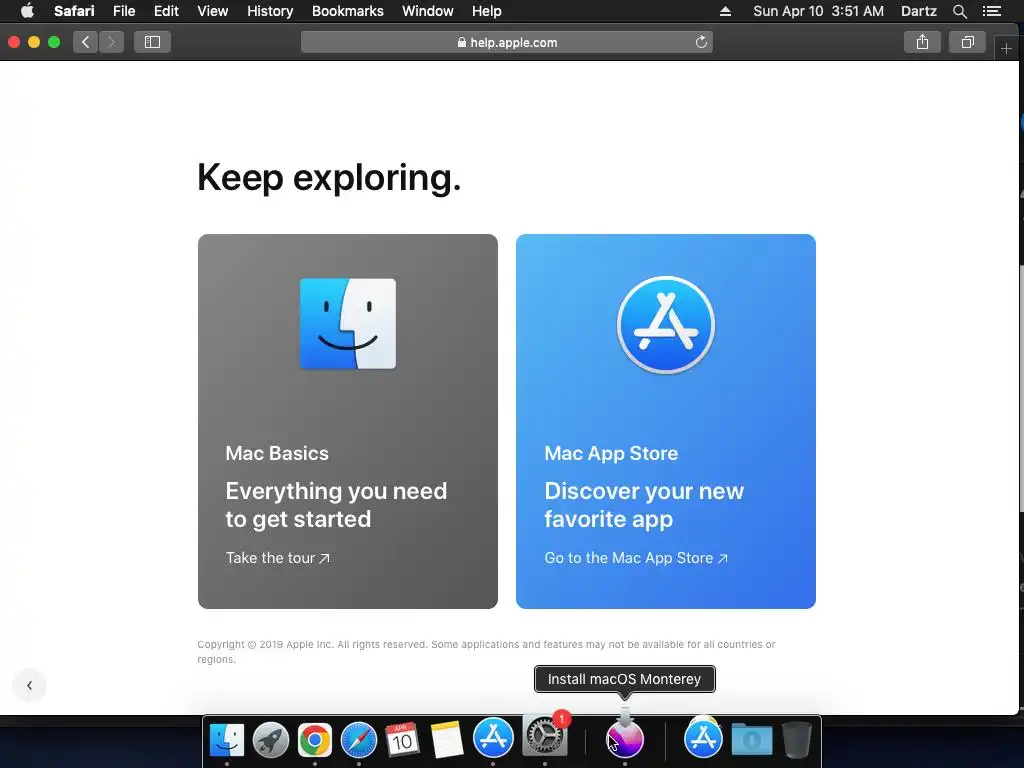The height and width of the screenshot is (768, 1024).
Task: Show the tab overview
Action: click(x=967, y=42)
